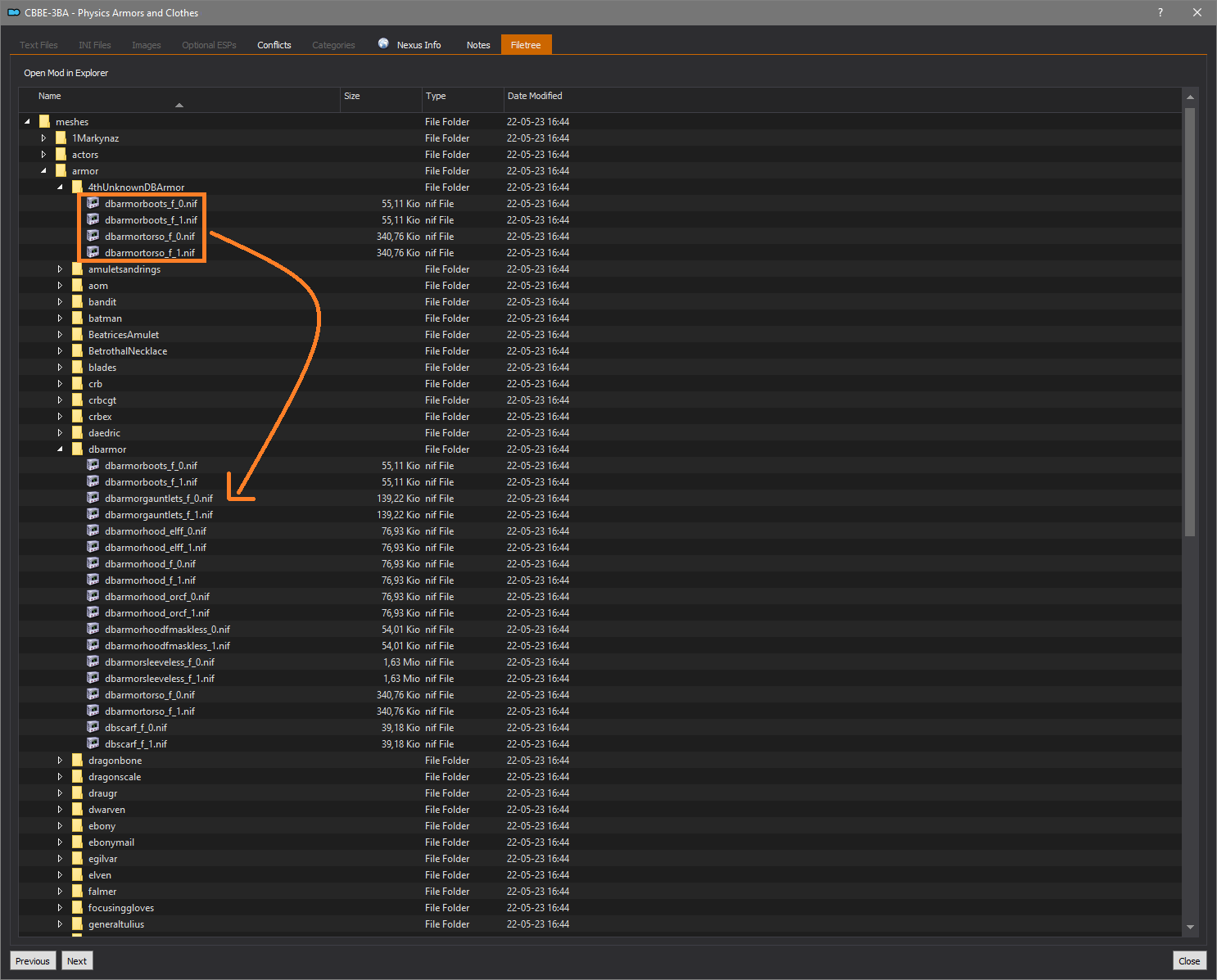
Task: Expand the dwarven folder
Action: [61, 809]
